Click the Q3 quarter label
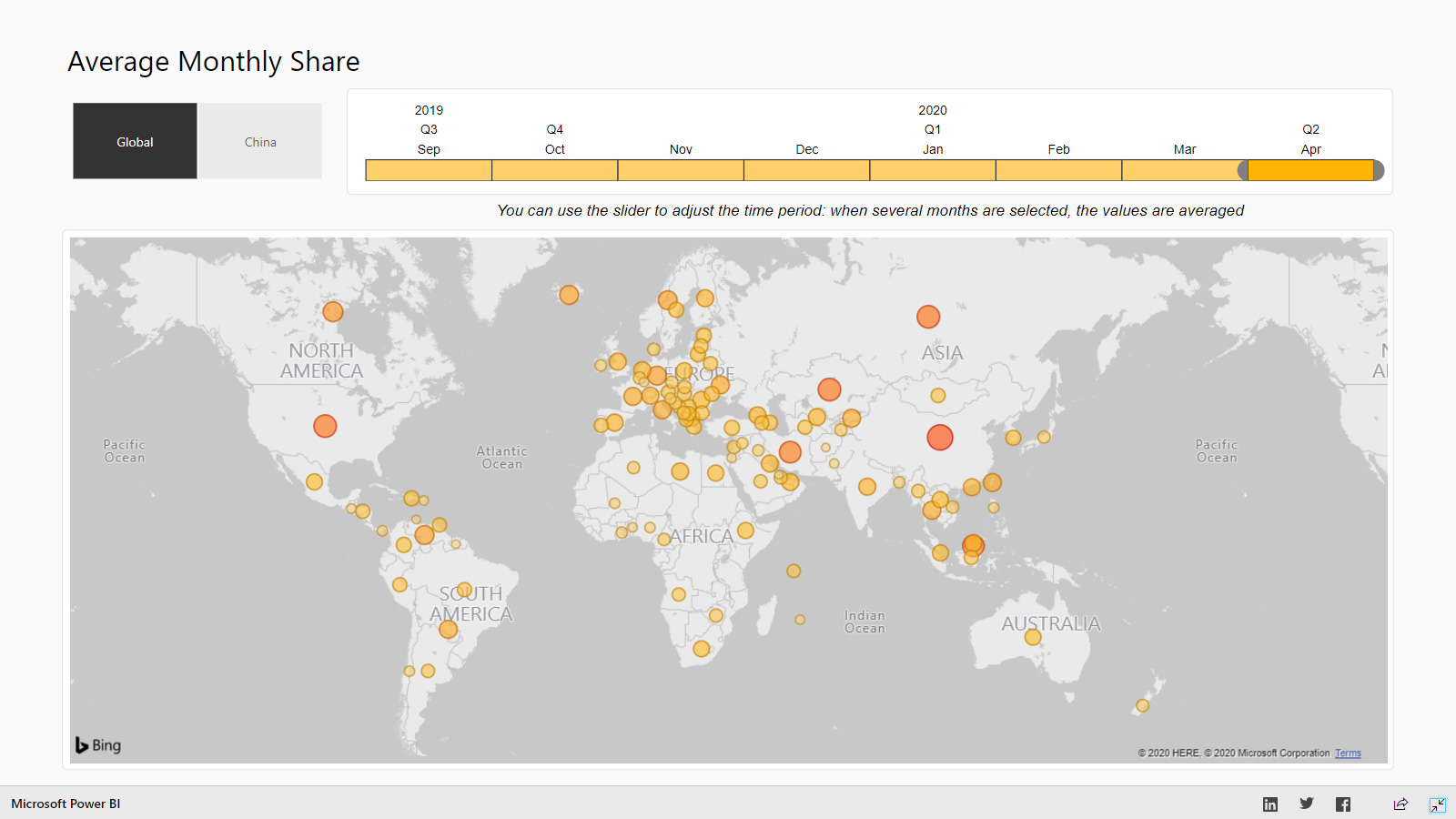 click(x=429, y=129)
